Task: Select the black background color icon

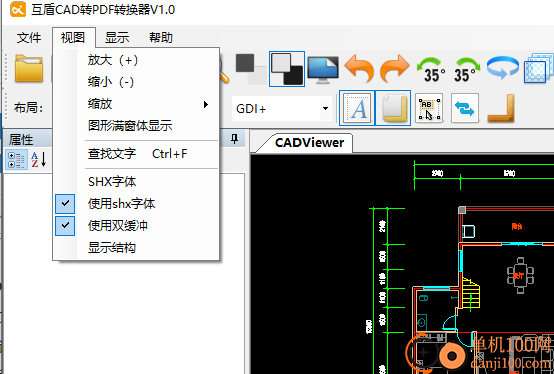Action: 287,69
